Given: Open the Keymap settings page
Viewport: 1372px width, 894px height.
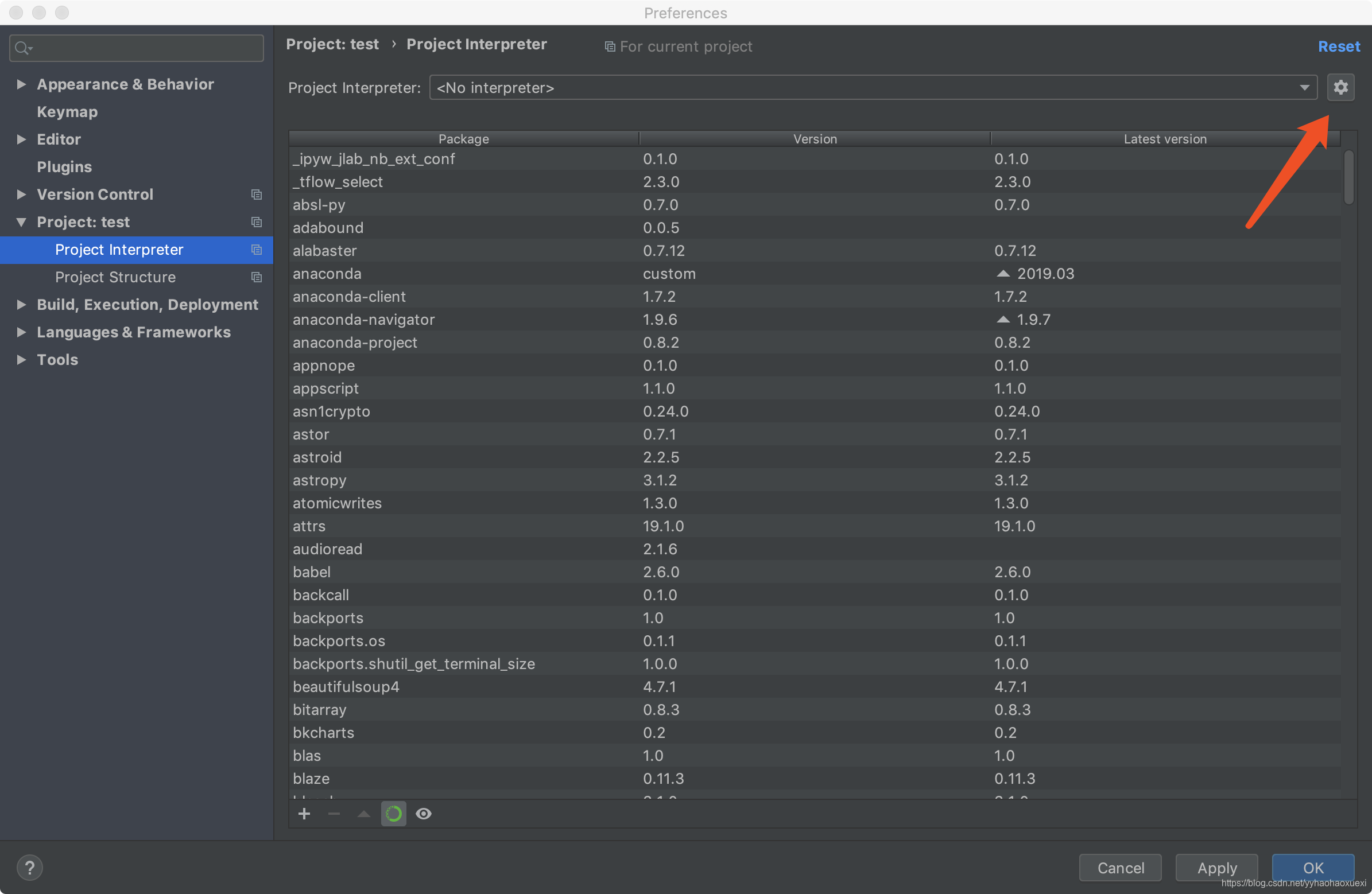Looking at the screenshot, I should click(x=67, y=112).
